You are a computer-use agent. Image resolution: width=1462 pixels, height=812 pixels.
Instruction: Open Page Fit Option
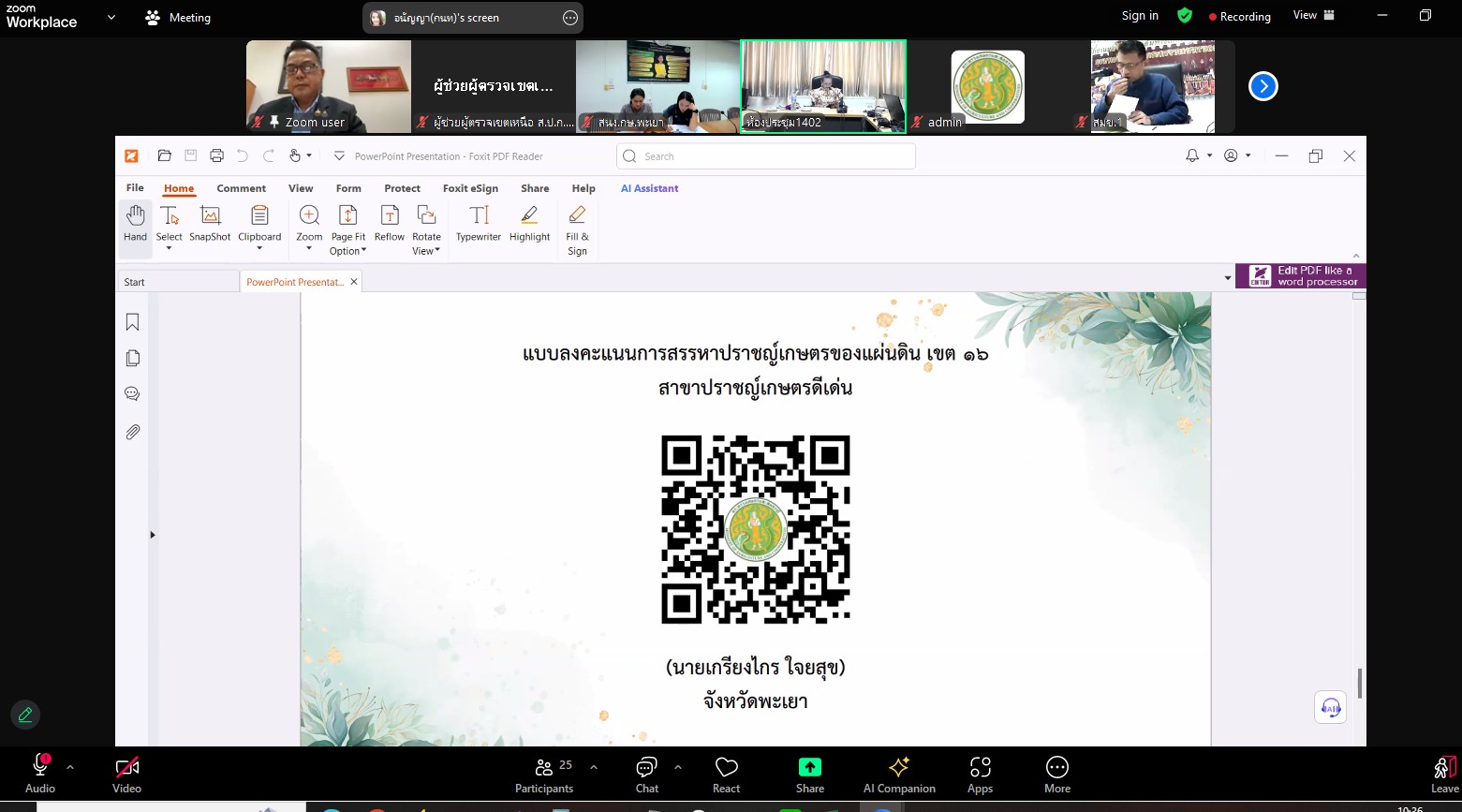(347, 229)
